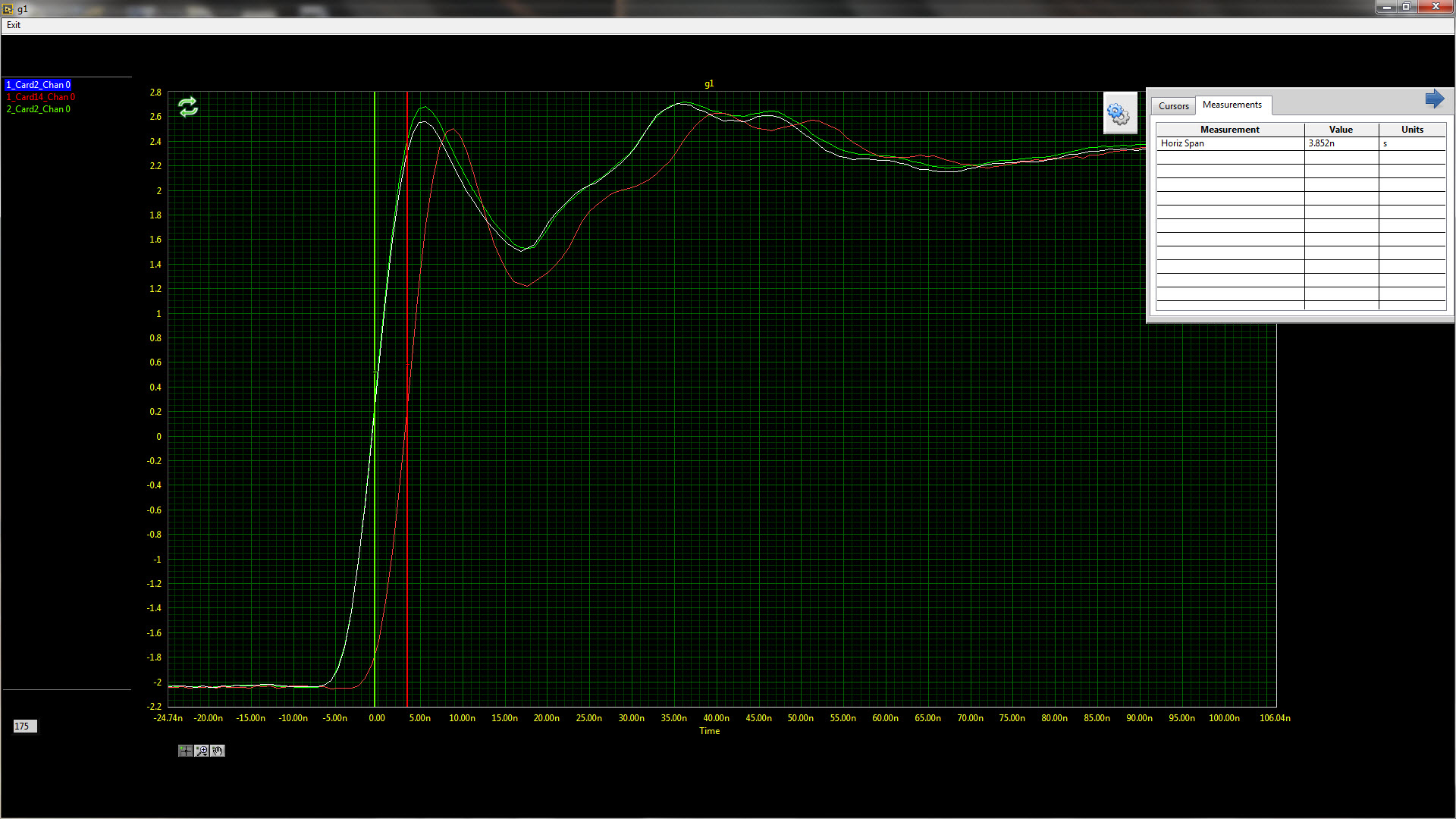Click the Time axis label

pyautogui.click(x=710, y=731)
